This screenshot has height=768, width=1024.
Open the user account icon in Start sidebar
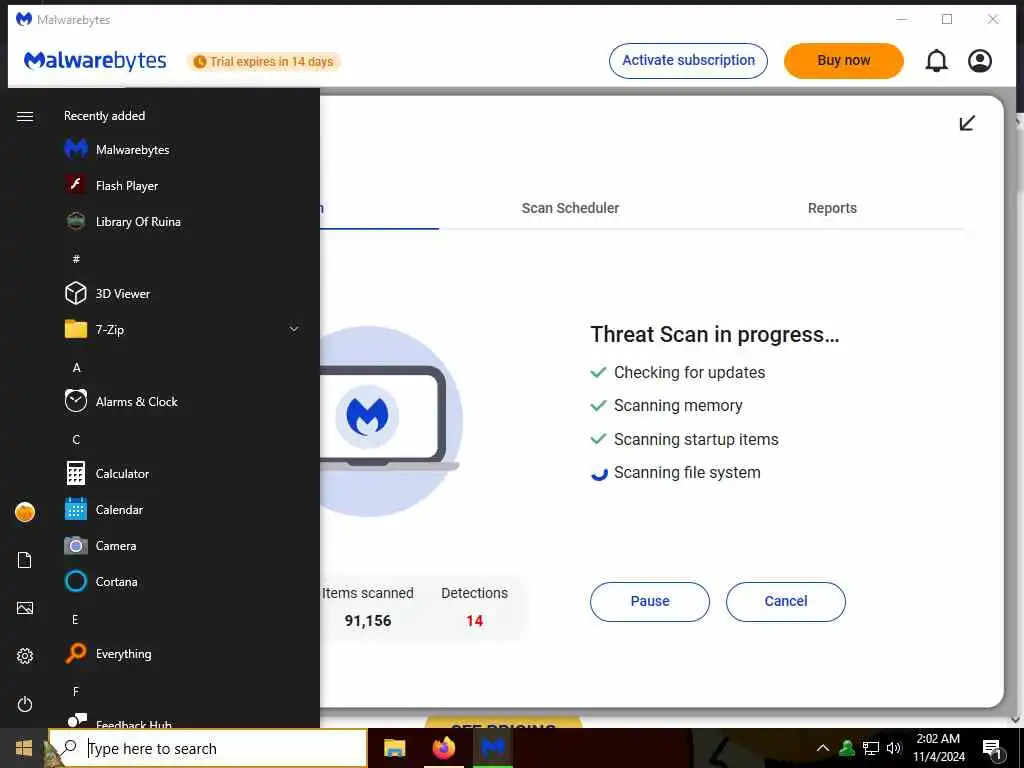tap(25, 512)
